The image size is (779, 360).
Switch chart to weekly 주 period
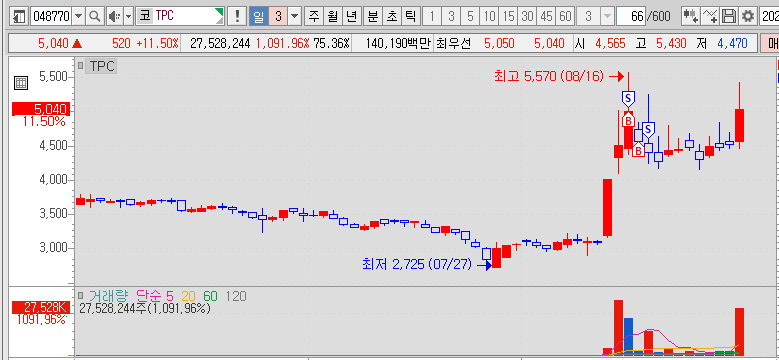(313, 16)
